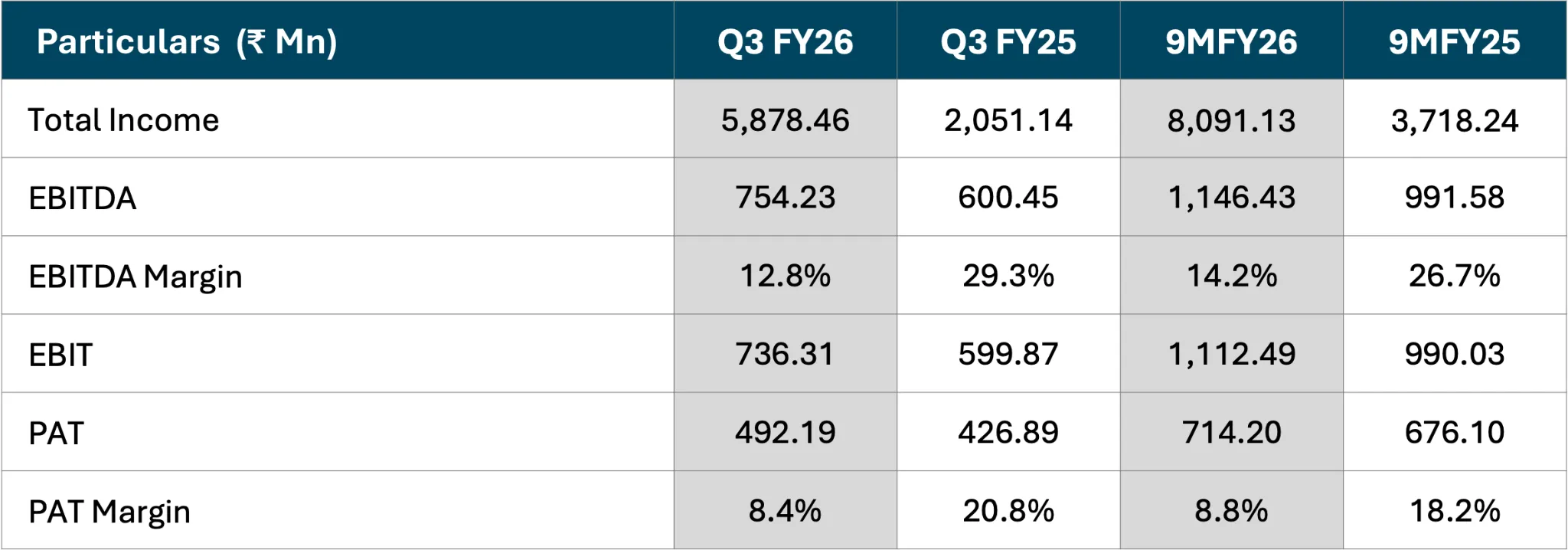Click the EBITDA Margin value 26.7%
Viewport: 1568px width, 550px height.
1454,277
